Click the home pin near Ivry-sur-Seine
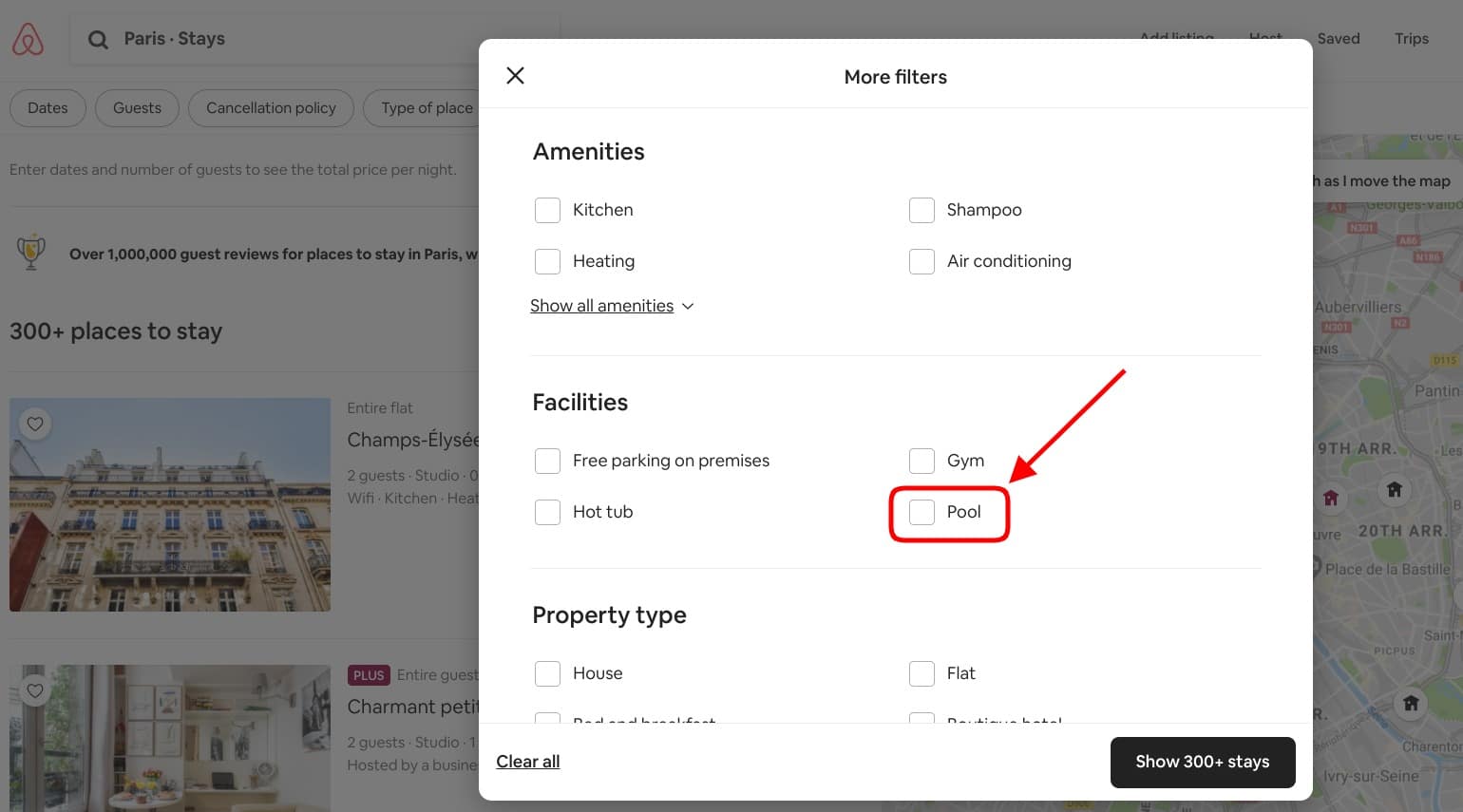This screenshot has width=1463, height=812. (x=1411, y=703)
